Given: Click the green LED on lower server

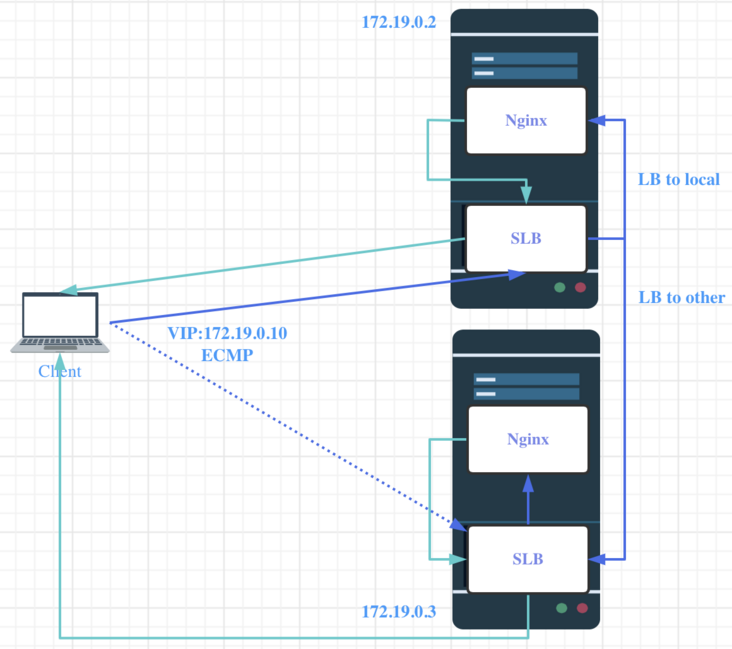Looking at the screenshot, I should [562, 608].
